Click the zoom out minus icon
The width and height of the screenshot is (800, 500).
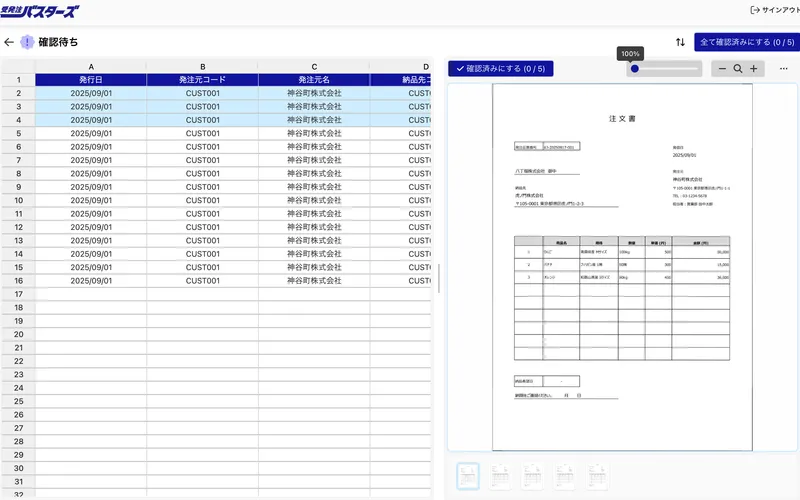pyautogui.click(x=722, y=68)
